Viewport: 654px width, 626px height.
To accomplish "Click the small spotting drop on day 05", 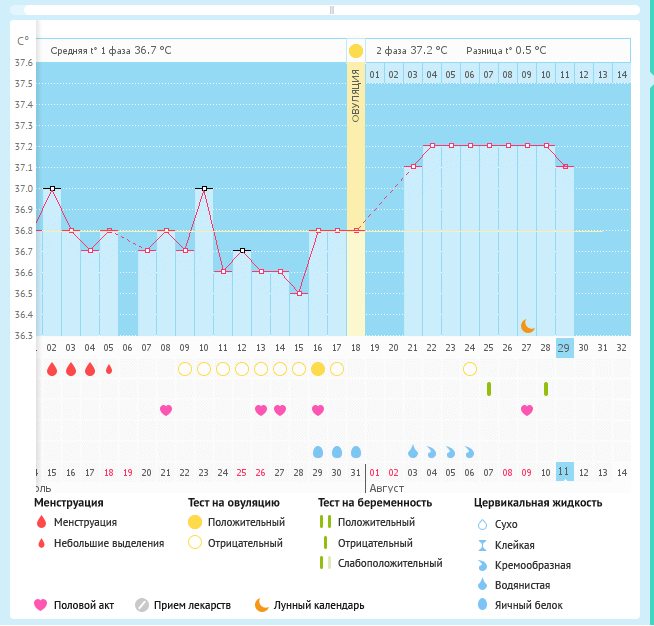I will [x=109, y=369].
